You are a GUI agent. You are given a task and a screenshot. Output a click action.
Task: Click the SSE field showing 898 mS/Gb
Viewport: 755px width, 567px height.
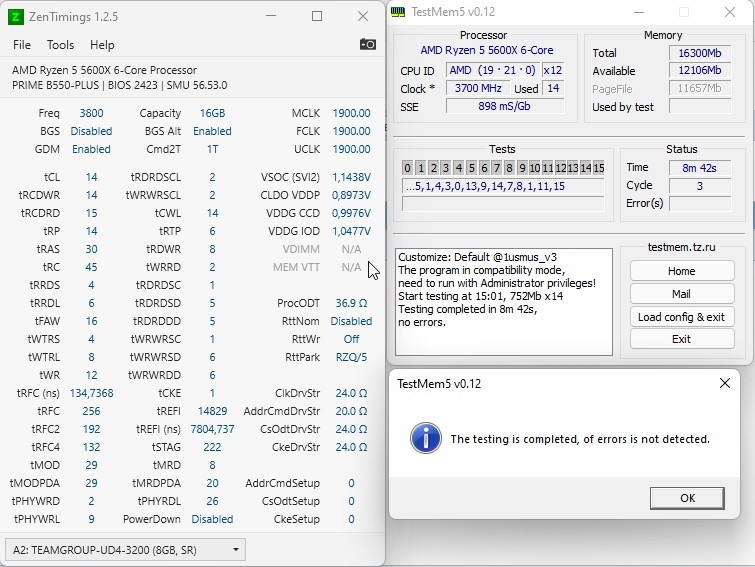pyautogui.click(x=504, y=106)
